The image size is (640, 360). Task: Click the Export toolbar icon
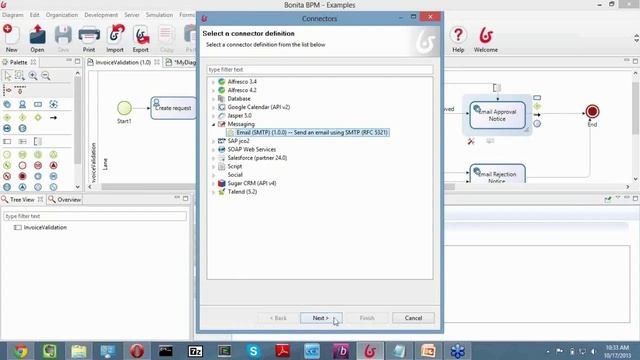(x=141, y=35)
